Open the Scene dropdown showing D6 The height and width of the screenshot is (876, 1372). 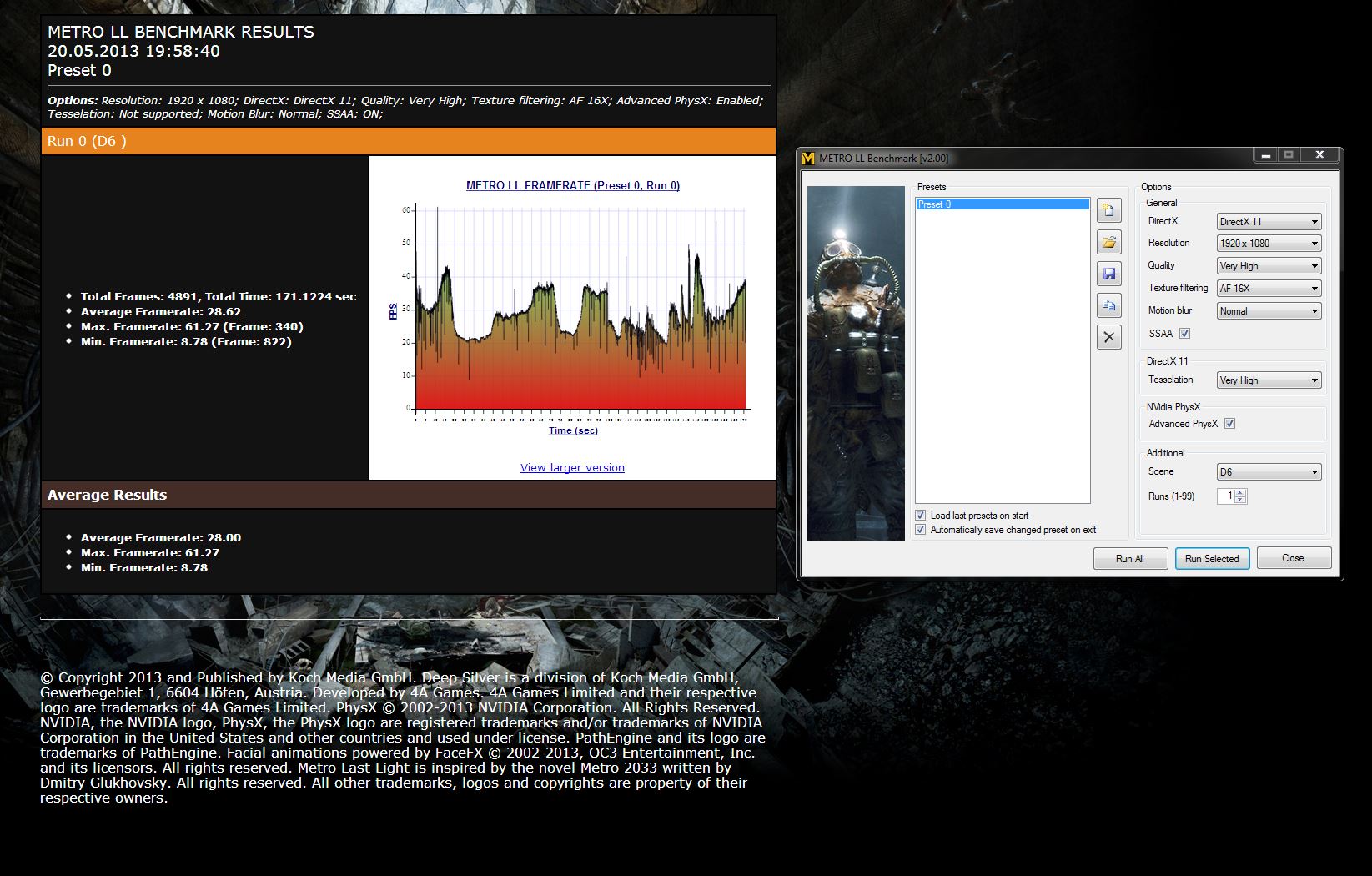click(1269, 472)
